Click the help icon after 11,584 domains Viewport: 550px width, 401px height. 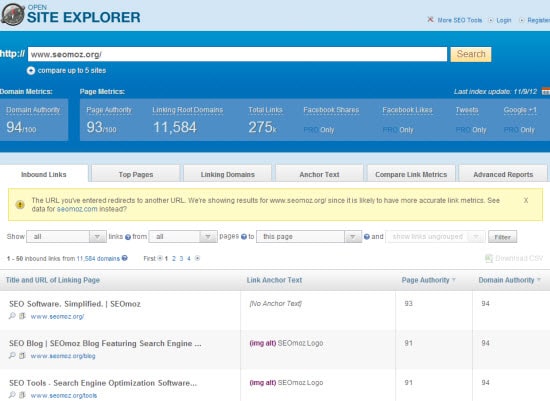point(125,258)
